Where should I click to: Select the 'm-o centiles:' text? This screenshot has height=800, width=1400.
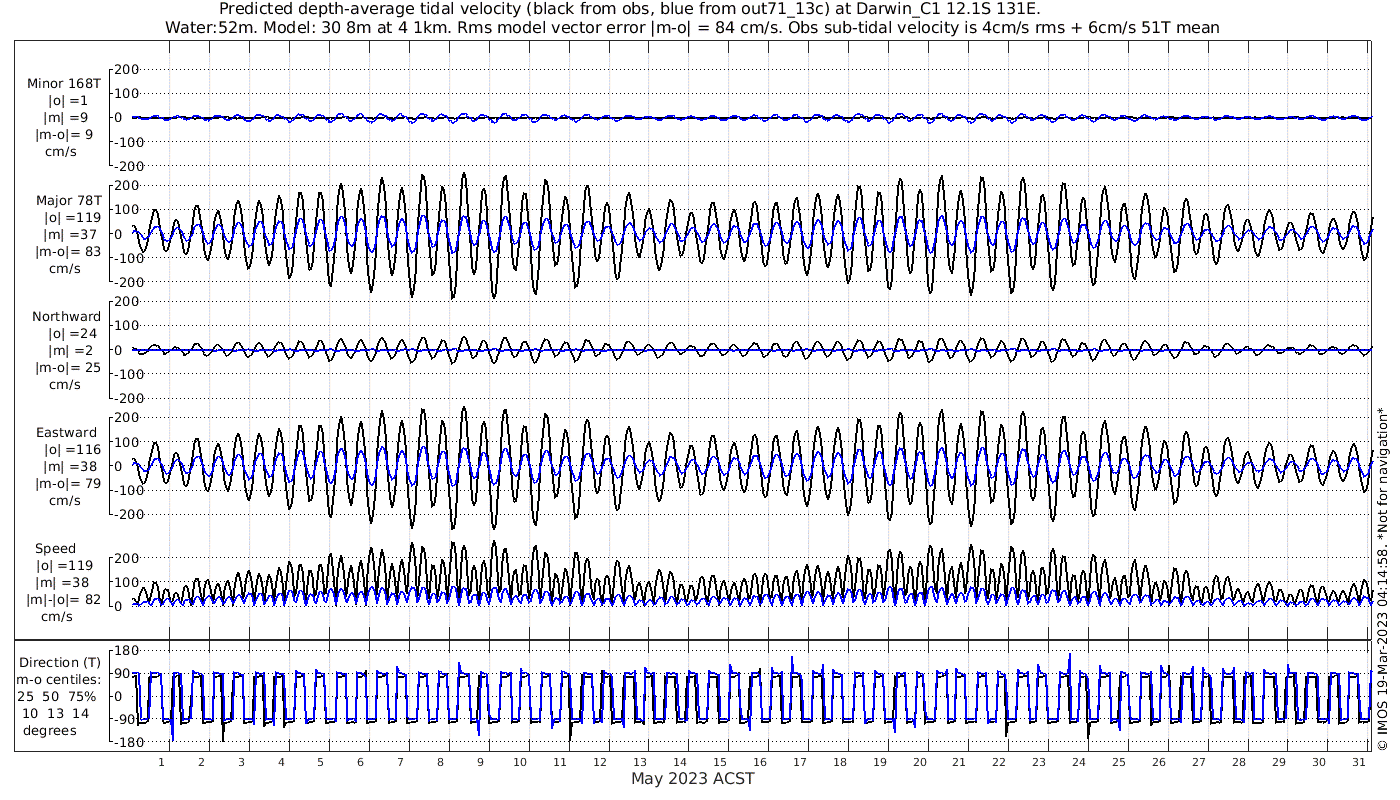(60, 679)
